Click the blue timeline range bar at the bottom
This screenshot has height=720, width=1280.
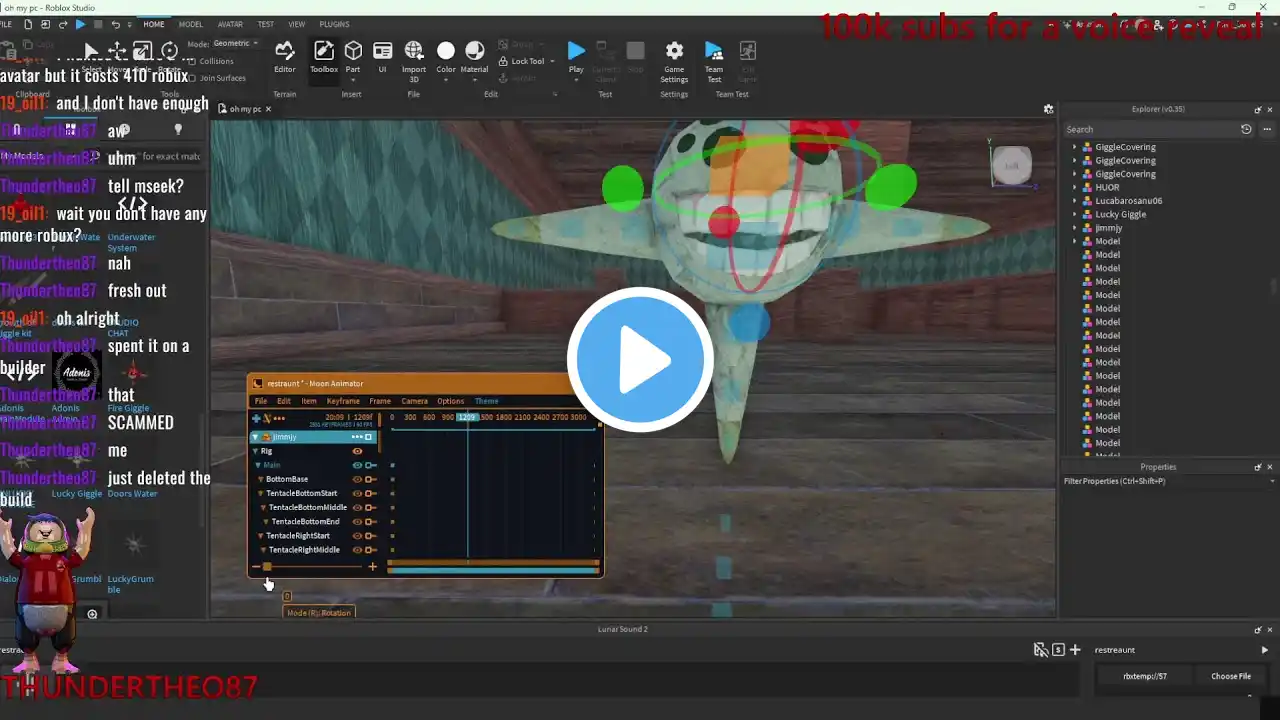pos(493,571)
